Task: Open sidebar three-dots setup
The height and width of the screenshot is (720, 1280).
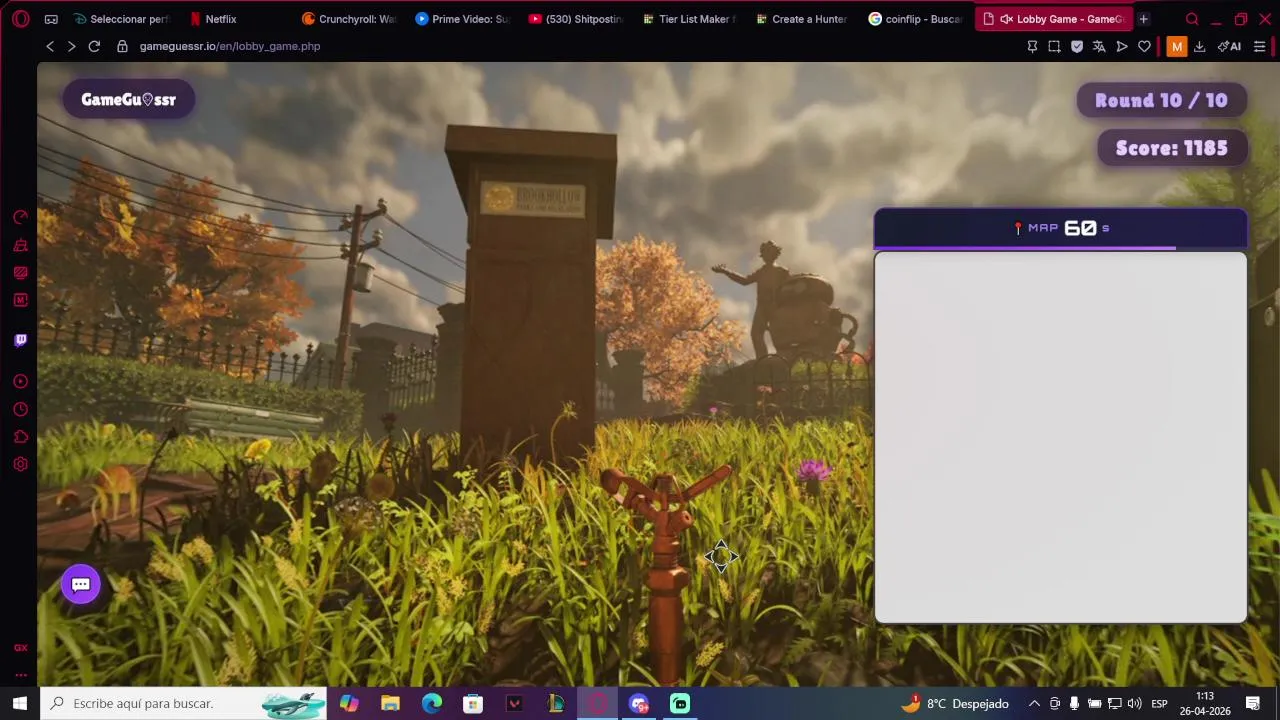Action: pos(20,675)
